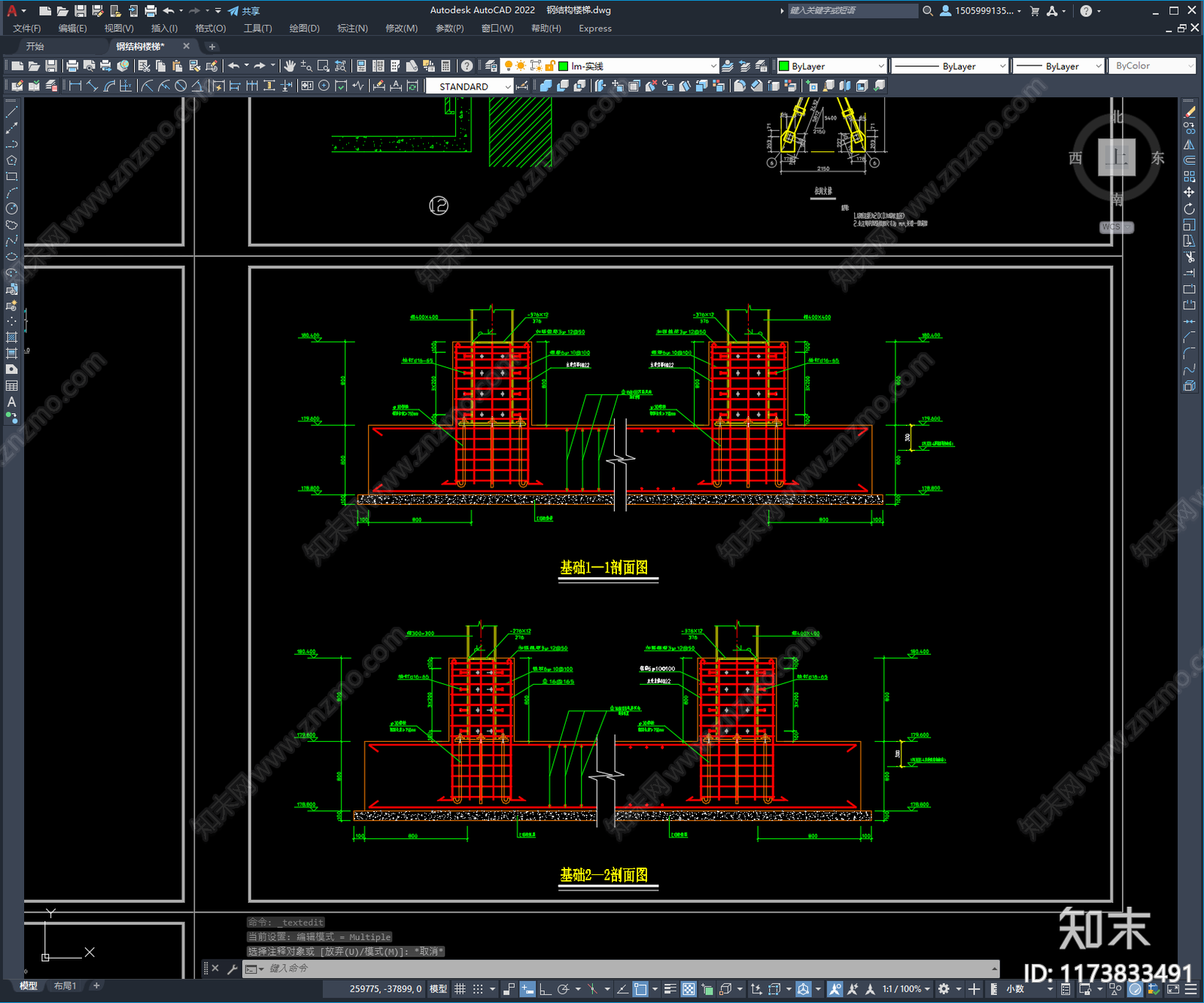Screen dimensions: 1204x1003
Task: Toggle lineweight display in status bar
Action: point(670,989)
